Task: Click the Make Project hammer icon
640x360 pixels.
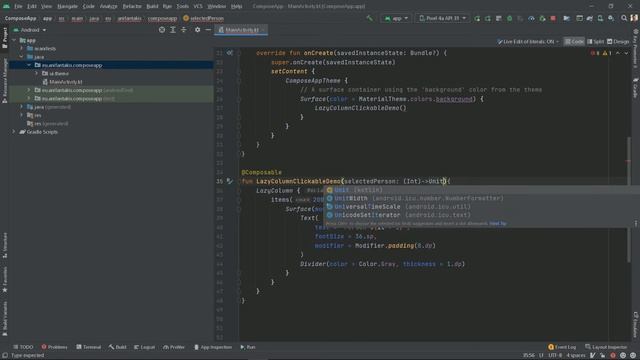Action: click(x=369, y=18)
